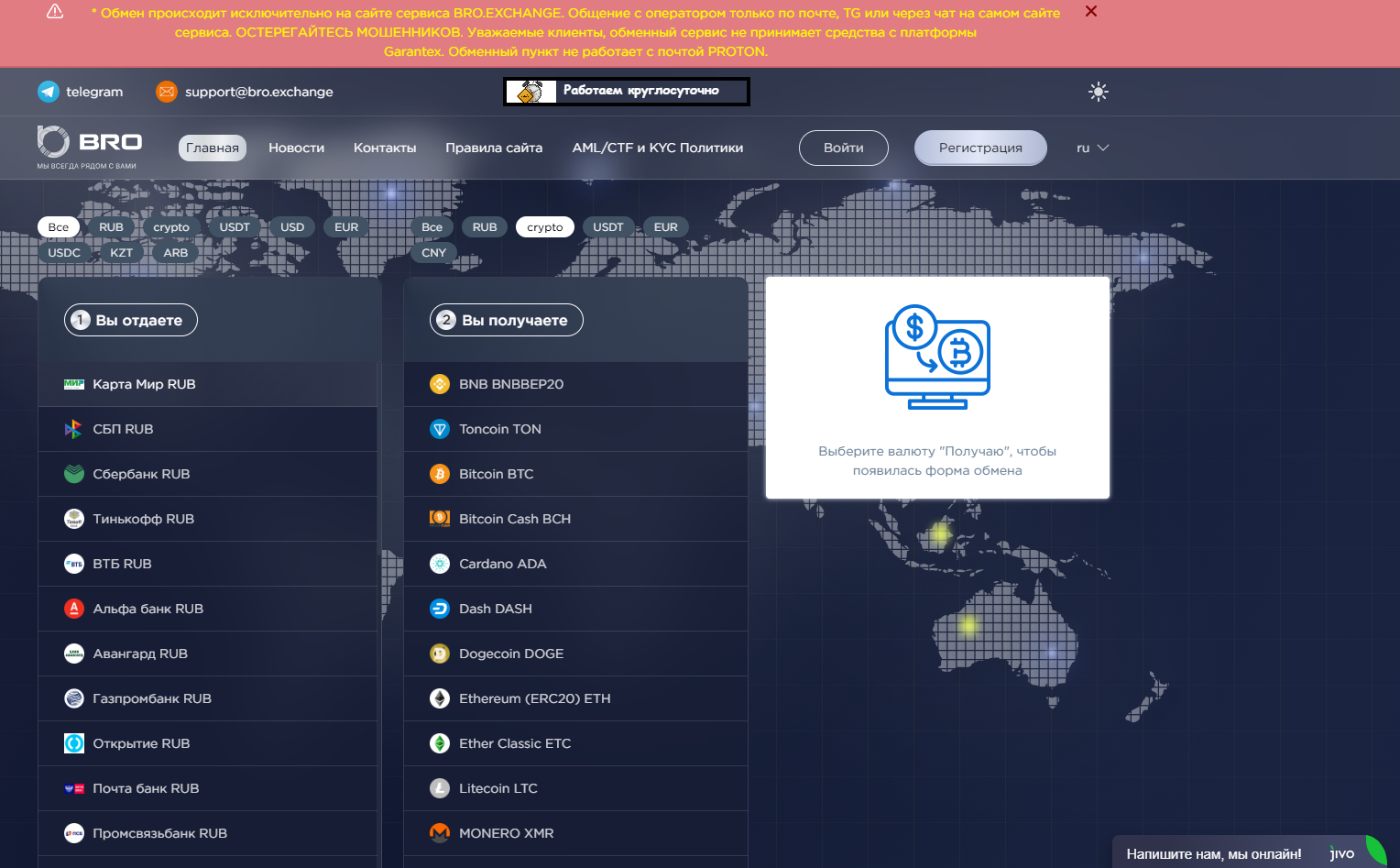
Task: Click the Газпромбанк RUB icon
Action: (x=74, y=698)
